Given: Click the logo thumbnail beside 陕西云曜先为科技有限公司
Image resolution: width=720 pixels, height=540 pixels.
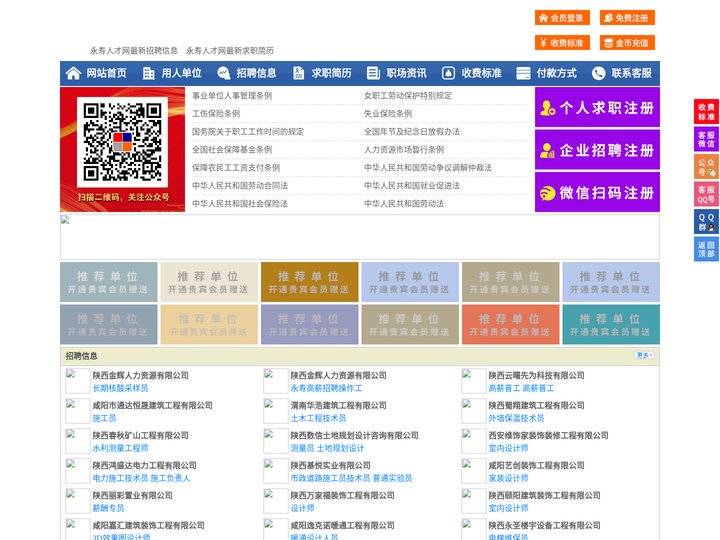Looking at the screenshot, I should (x=473, y=381).
